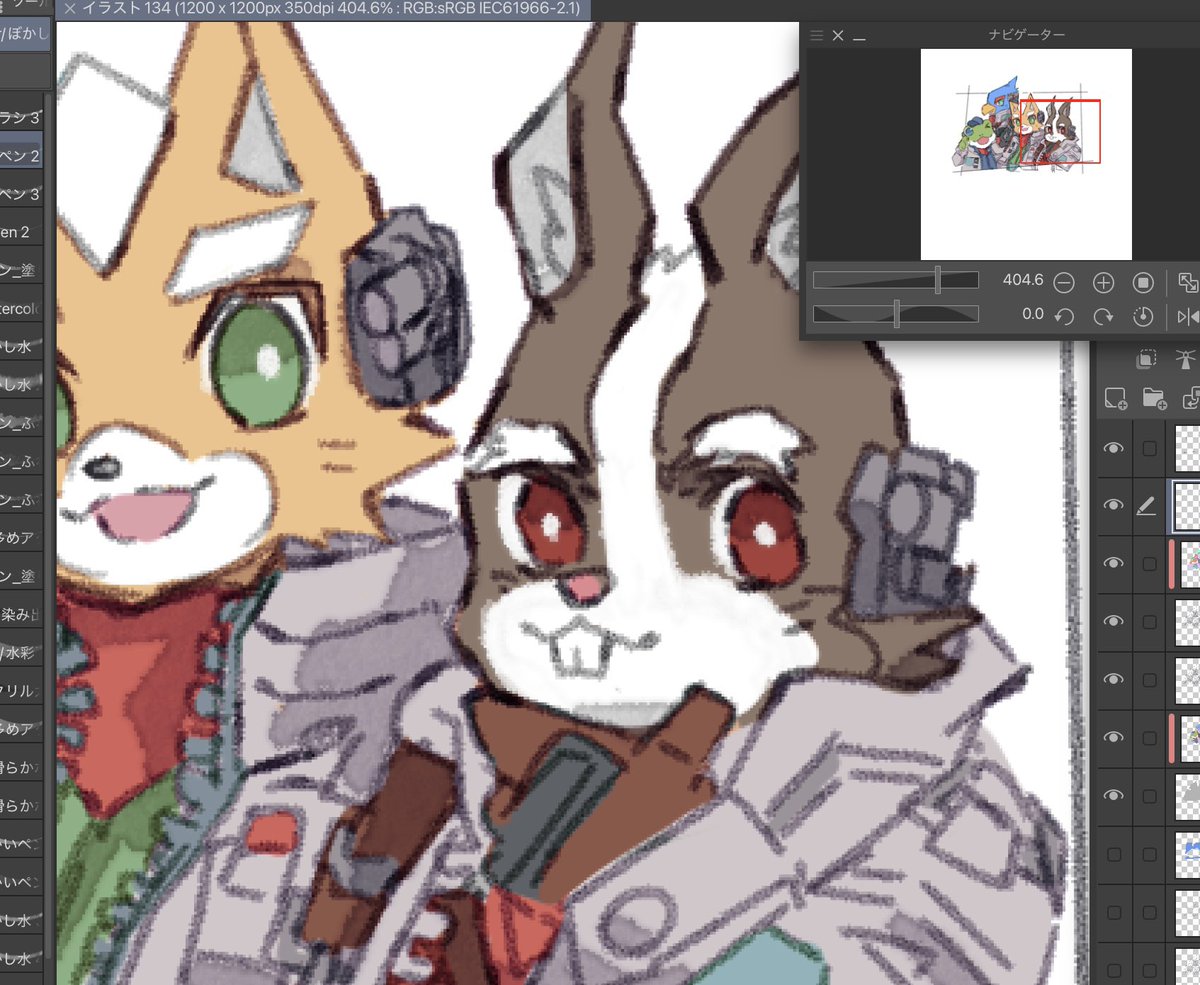Image resolution: width=1200 pixels, height=985 pixels.
Task: Select the 染み出 brush
Action: 21,616
